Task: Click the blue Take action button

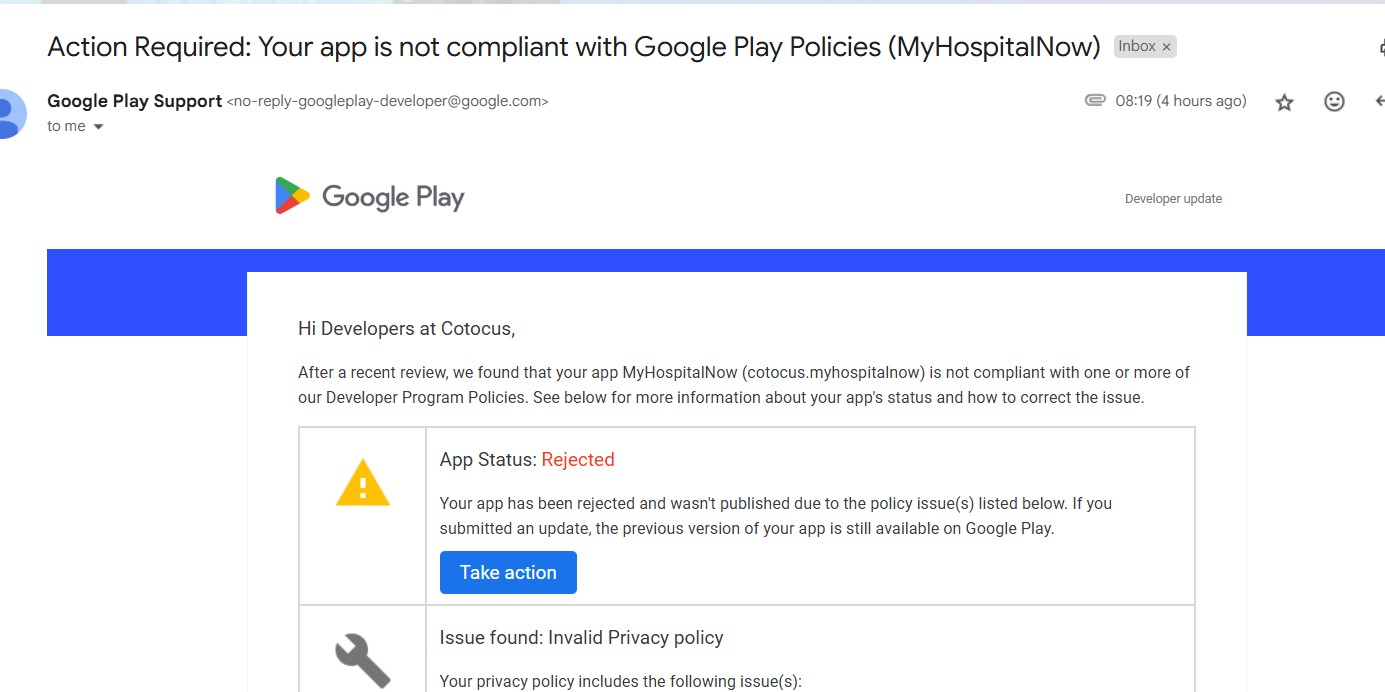Action: click(508, 572)
